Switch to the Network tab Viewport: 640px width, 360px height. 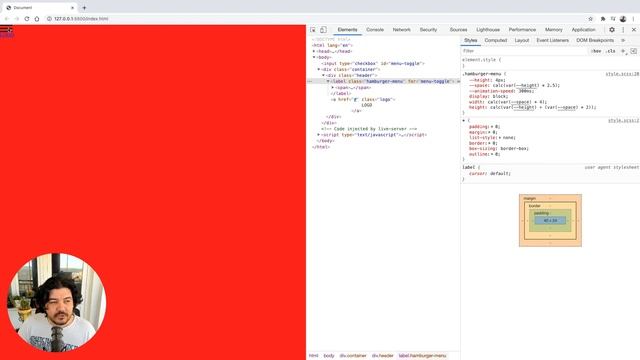tap(402, 30)
